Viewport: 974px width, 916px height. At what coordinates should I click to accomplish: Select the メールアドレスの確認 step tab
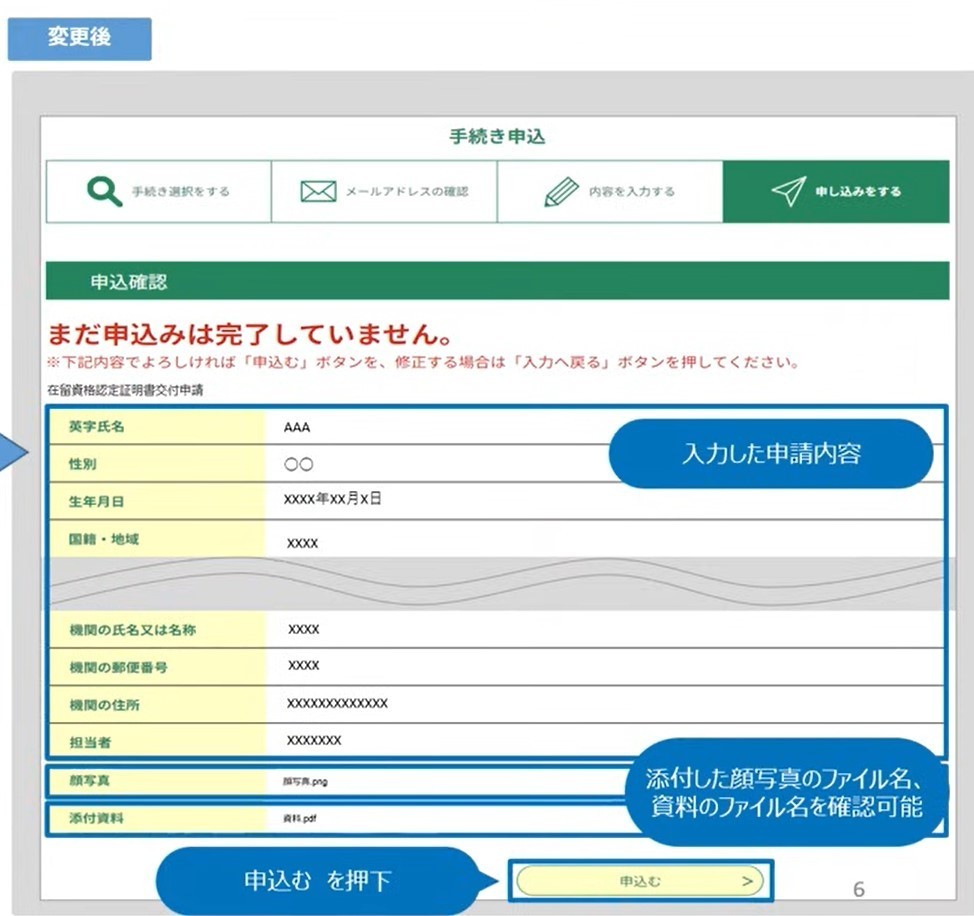coord(384,191)
